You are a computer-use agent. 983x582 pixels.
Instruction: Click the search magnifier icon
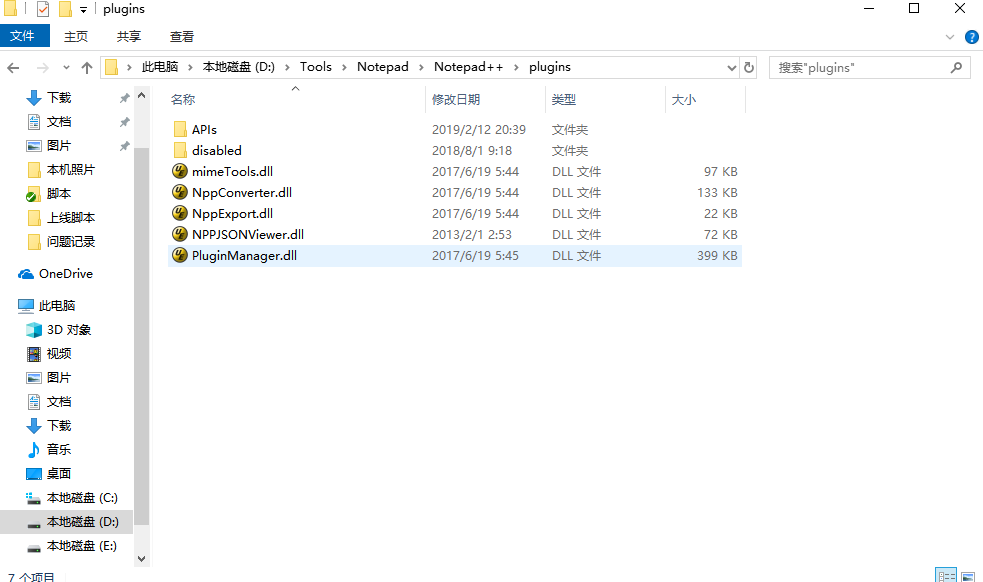point(956,67)
